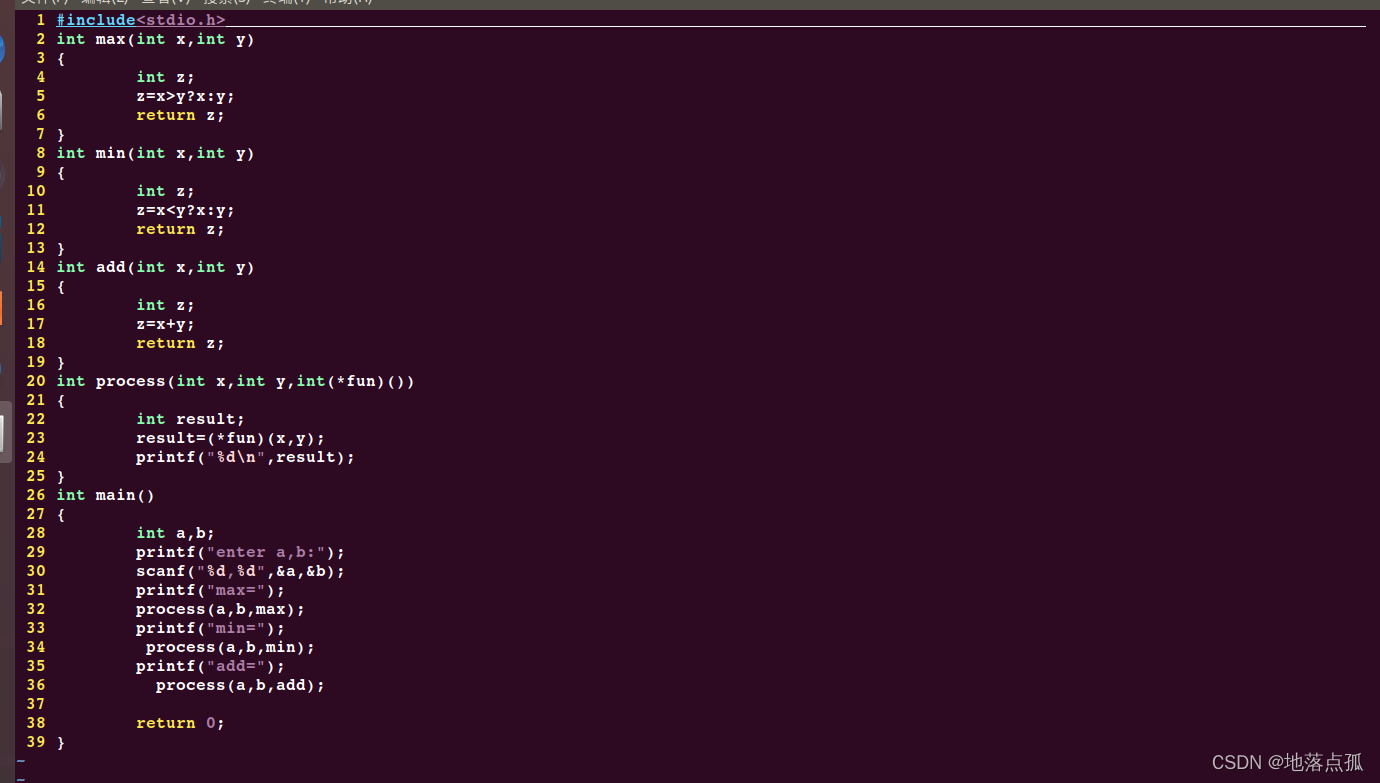Screen dimensions: 1380x783
Task: Click the scanf call on line 30
Action: pos(241,571)
